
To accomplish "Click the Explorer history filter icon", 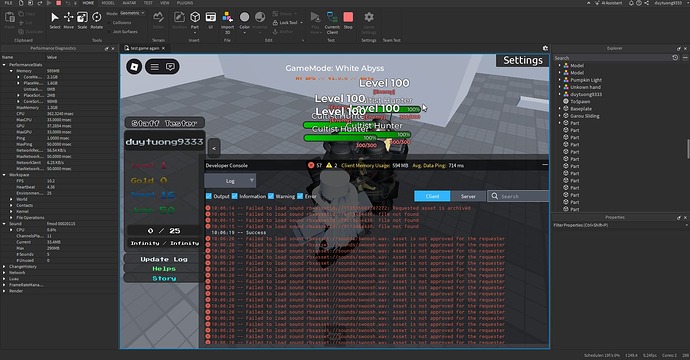I will (x=675, y=58).
